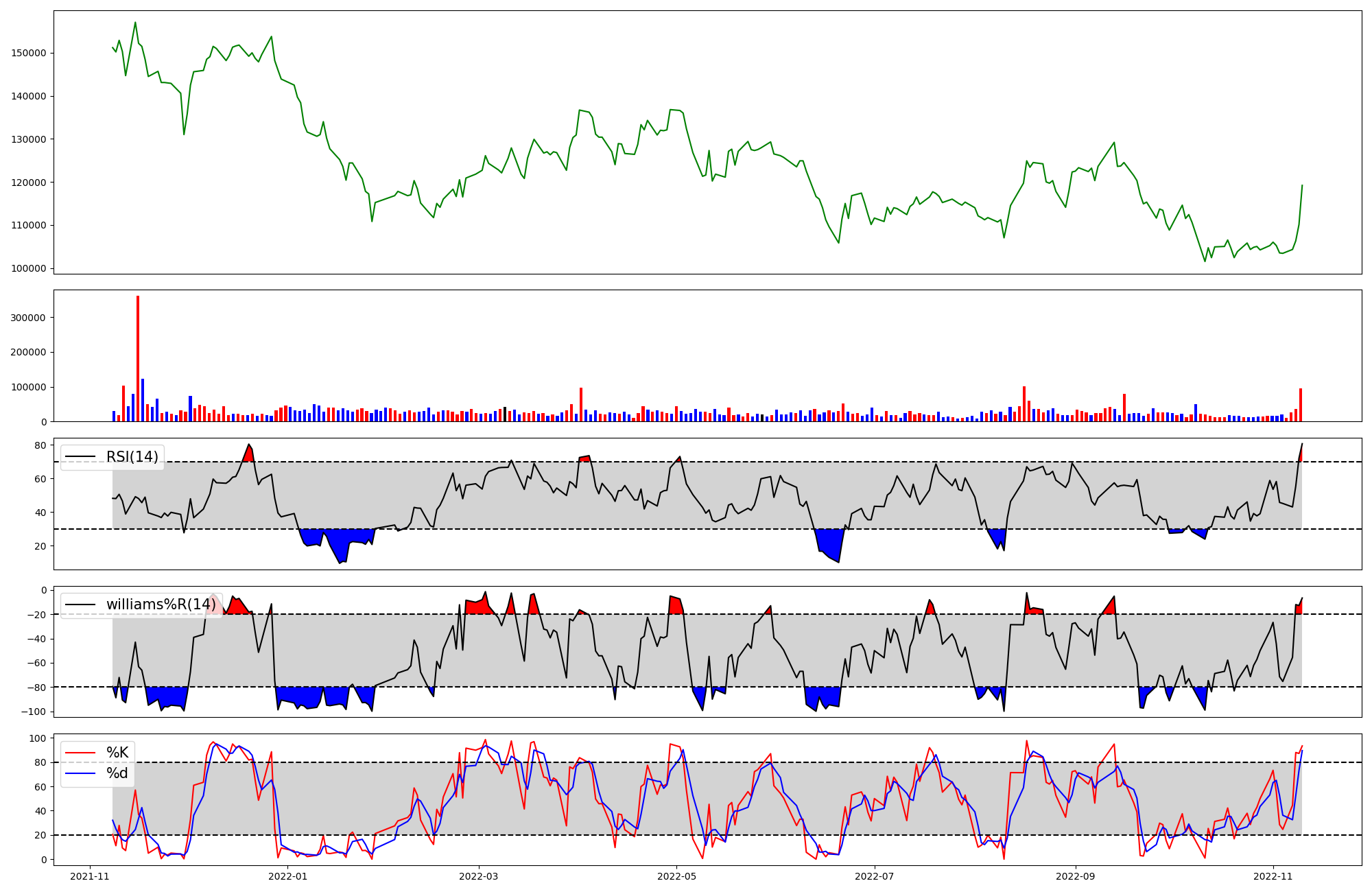Screen dimensions: 1372x892
Task: Click the 2022-05 x-axis date label
Action: click(677, 876)
